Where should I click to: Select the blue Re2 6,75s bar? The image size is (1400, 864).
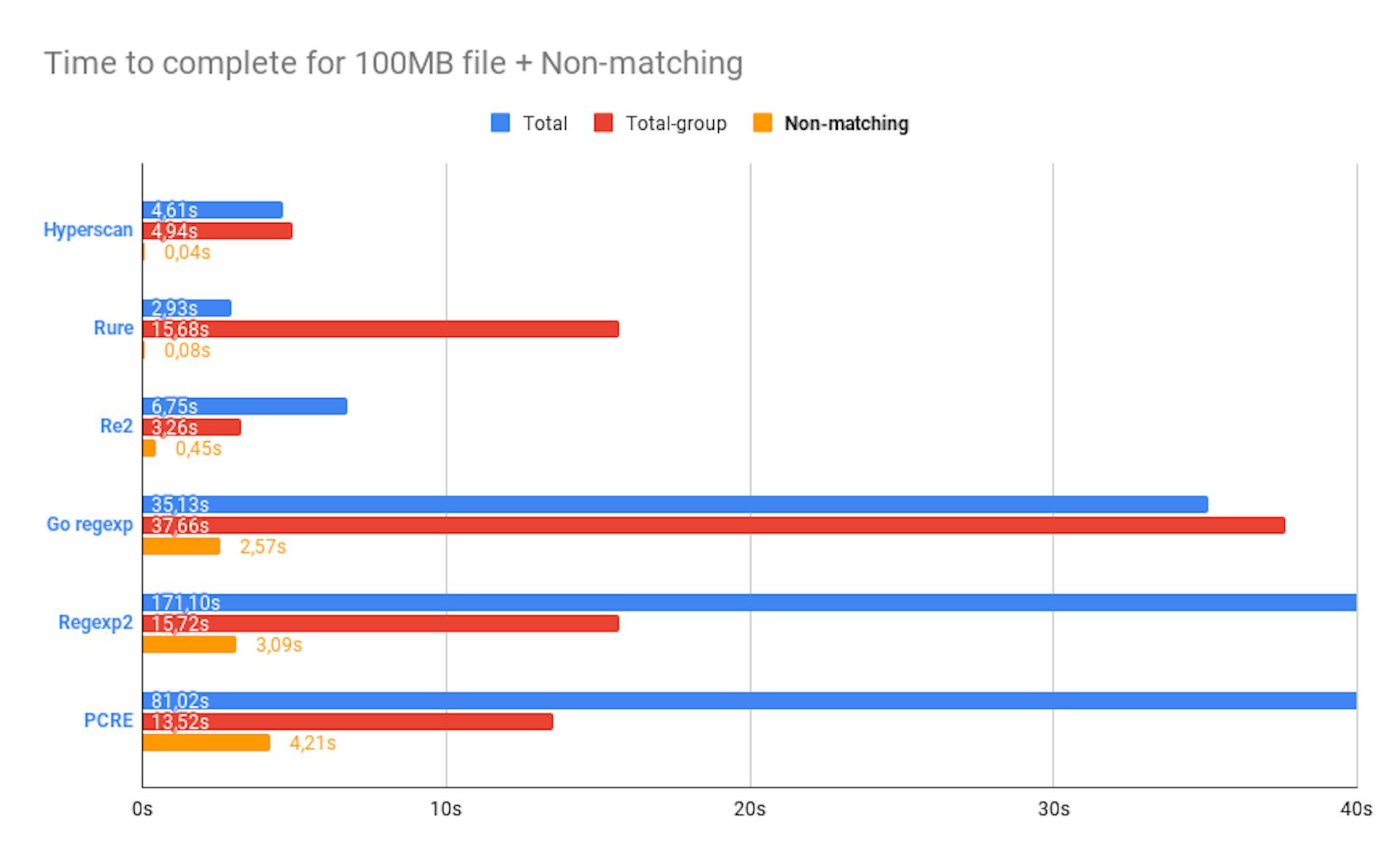tap(245, 406)
